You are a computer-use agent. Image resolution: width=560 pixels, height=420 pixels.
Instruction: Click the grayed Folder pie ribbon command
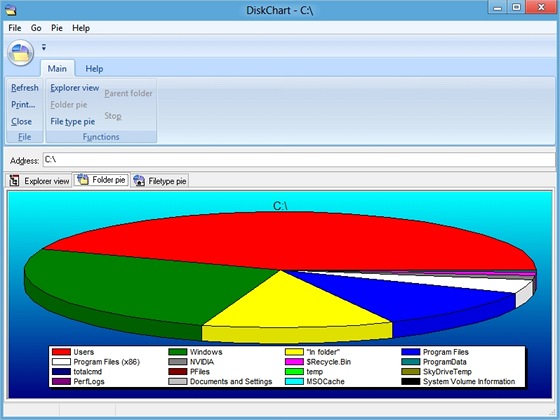69,105
